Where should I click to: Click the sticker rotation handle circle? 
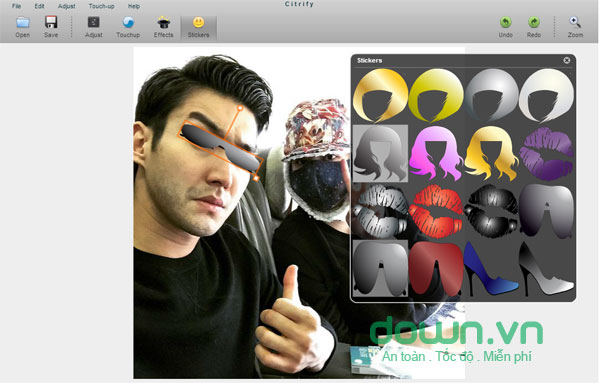tap(240, 108)
